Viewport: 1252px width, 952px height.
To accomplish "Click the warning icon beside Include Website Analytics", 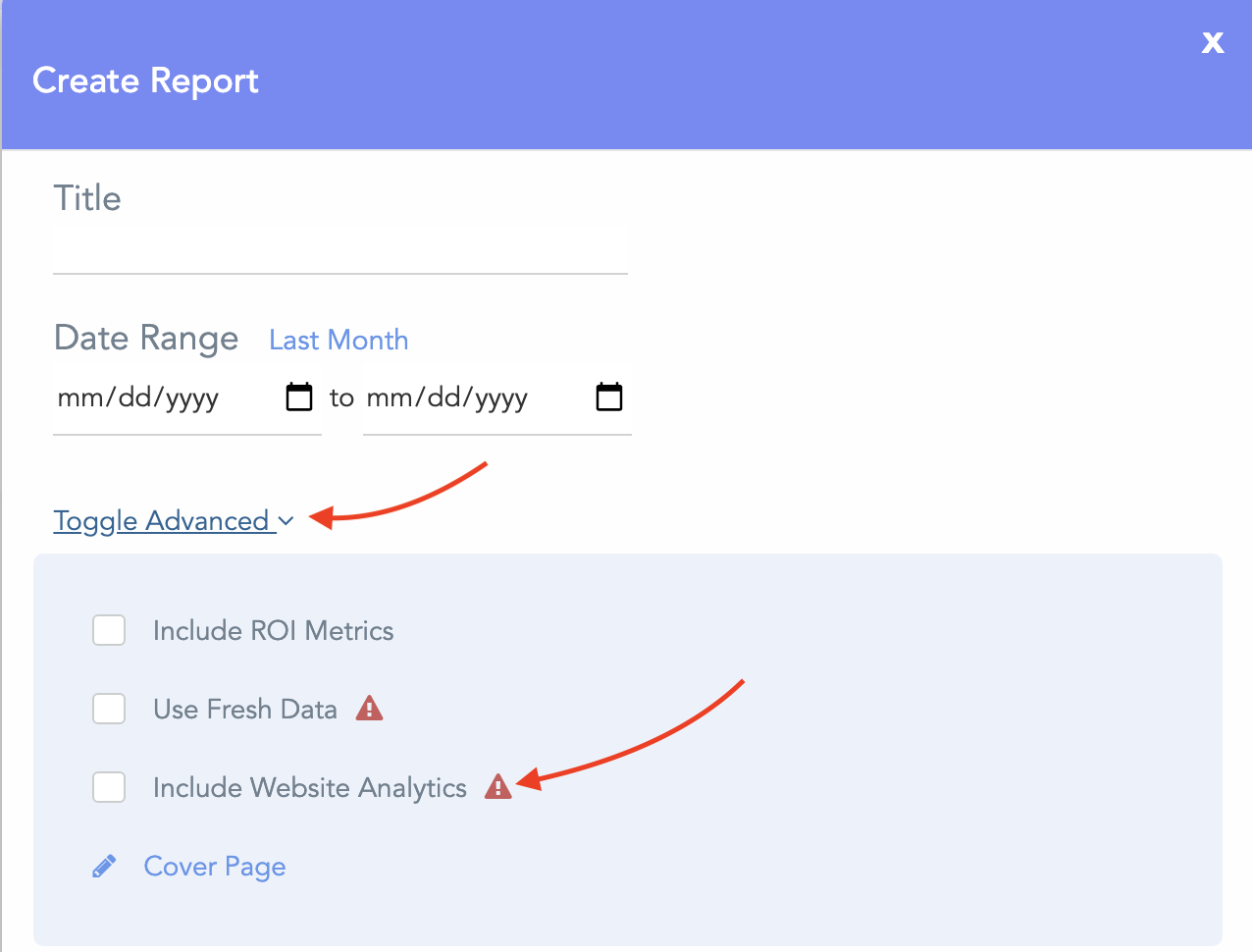I will 498,787.
